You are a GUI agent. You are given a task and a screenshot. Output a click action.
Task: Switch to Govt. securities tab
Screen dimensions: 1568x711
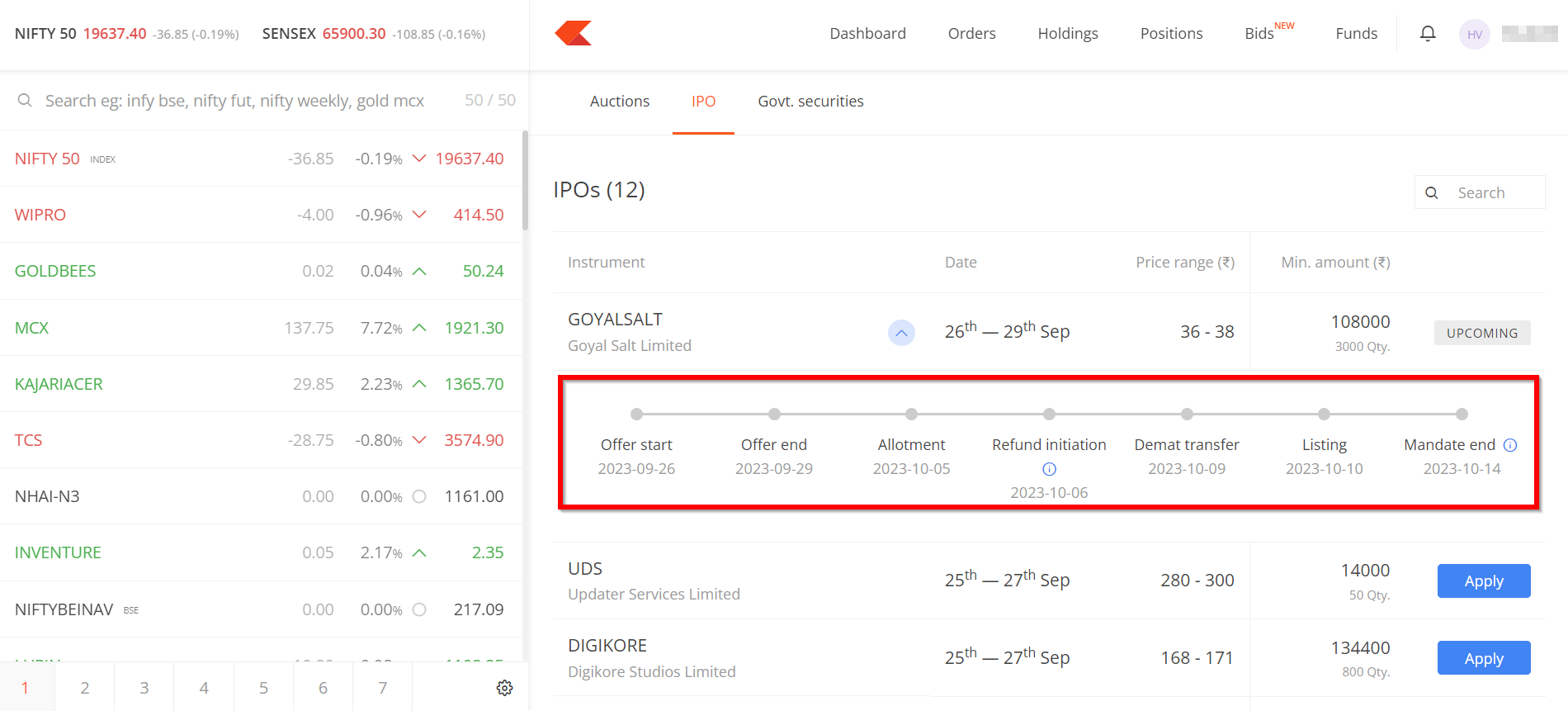coord(810,102)
